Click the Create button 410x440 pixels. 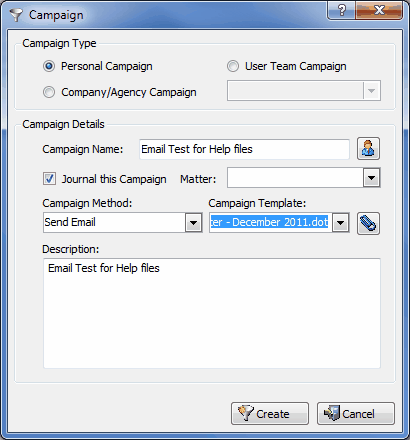pyautogui.click(x=270, y=413)
